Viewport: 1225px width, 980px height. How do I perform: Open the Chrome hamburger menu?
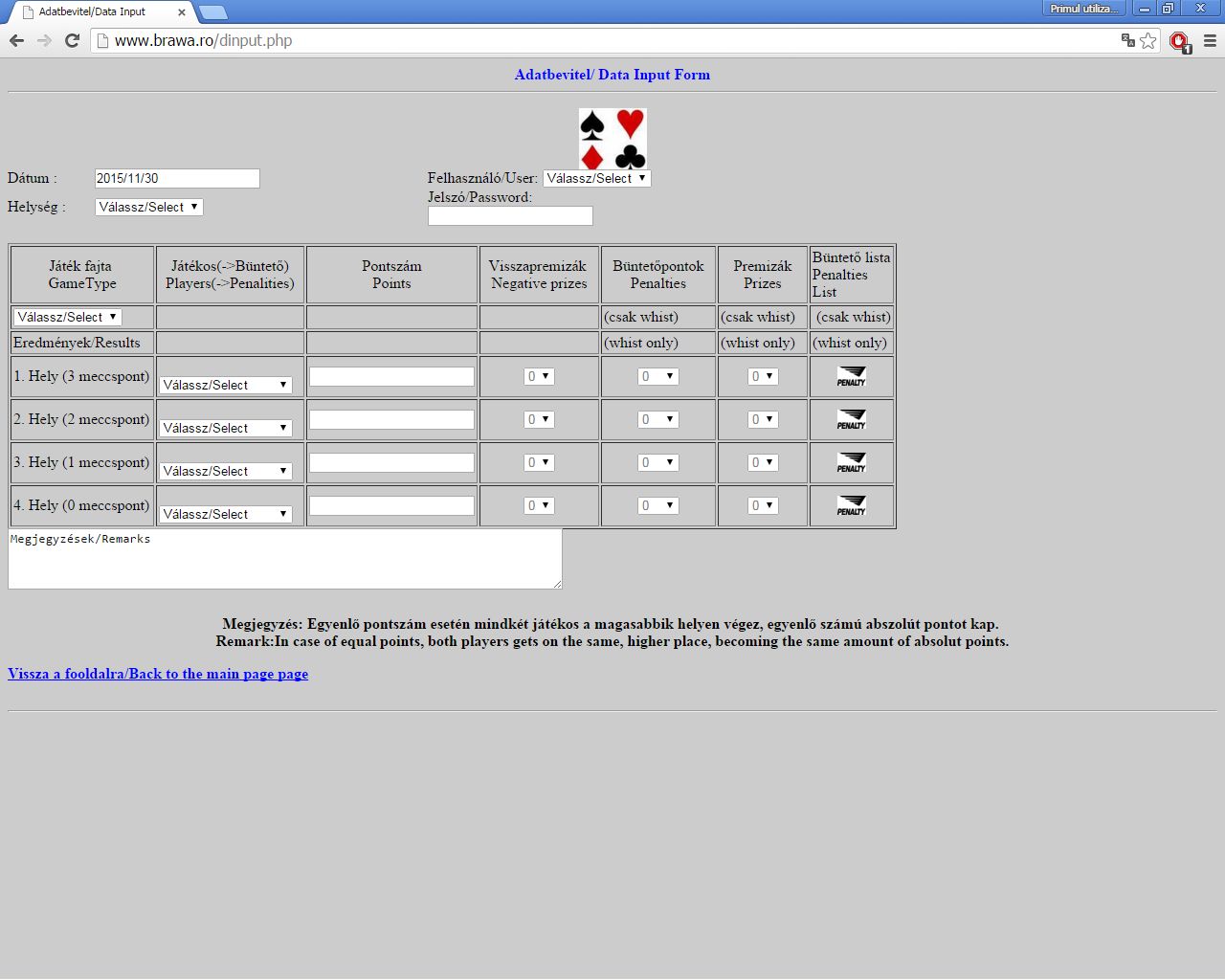1210,40
